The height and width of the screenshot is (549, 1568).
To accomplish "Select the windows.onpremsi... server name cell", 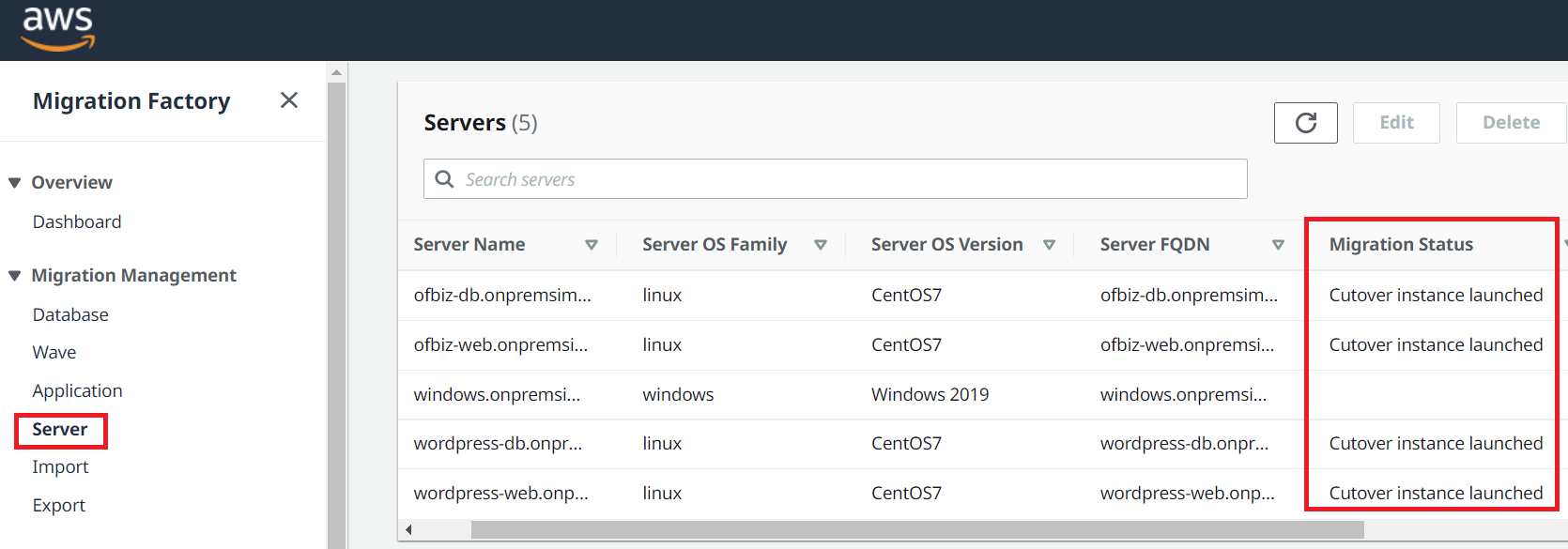I will (497, 394).
